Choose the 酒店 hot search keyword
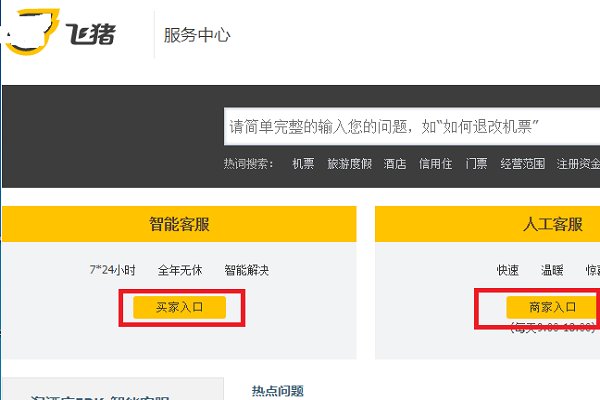600x400 pixels. tap(395, 164)
